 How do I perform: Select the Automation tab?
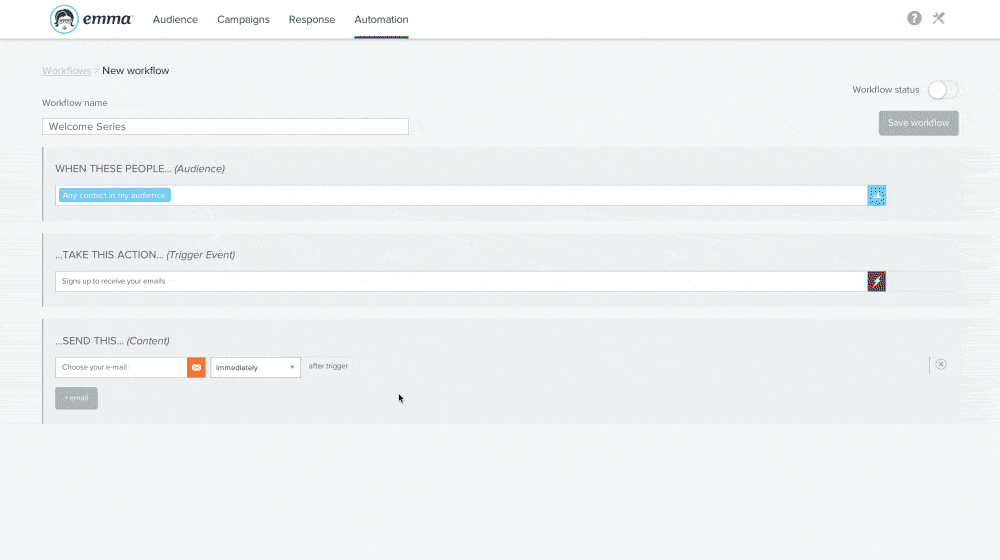tap(381, 20)
